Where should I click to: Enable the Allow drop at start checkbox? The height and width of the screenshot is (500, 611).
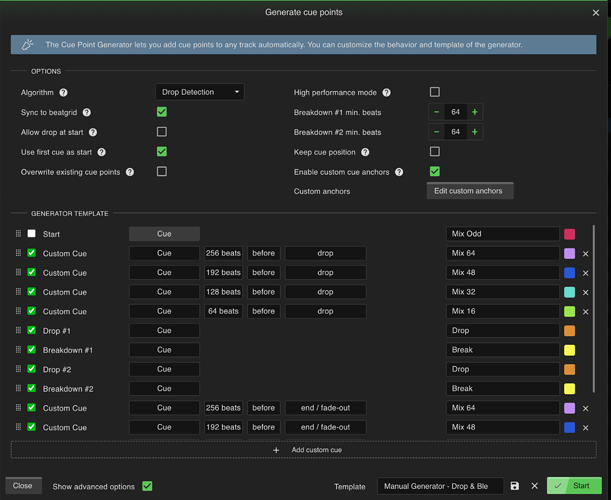point(162,132)
